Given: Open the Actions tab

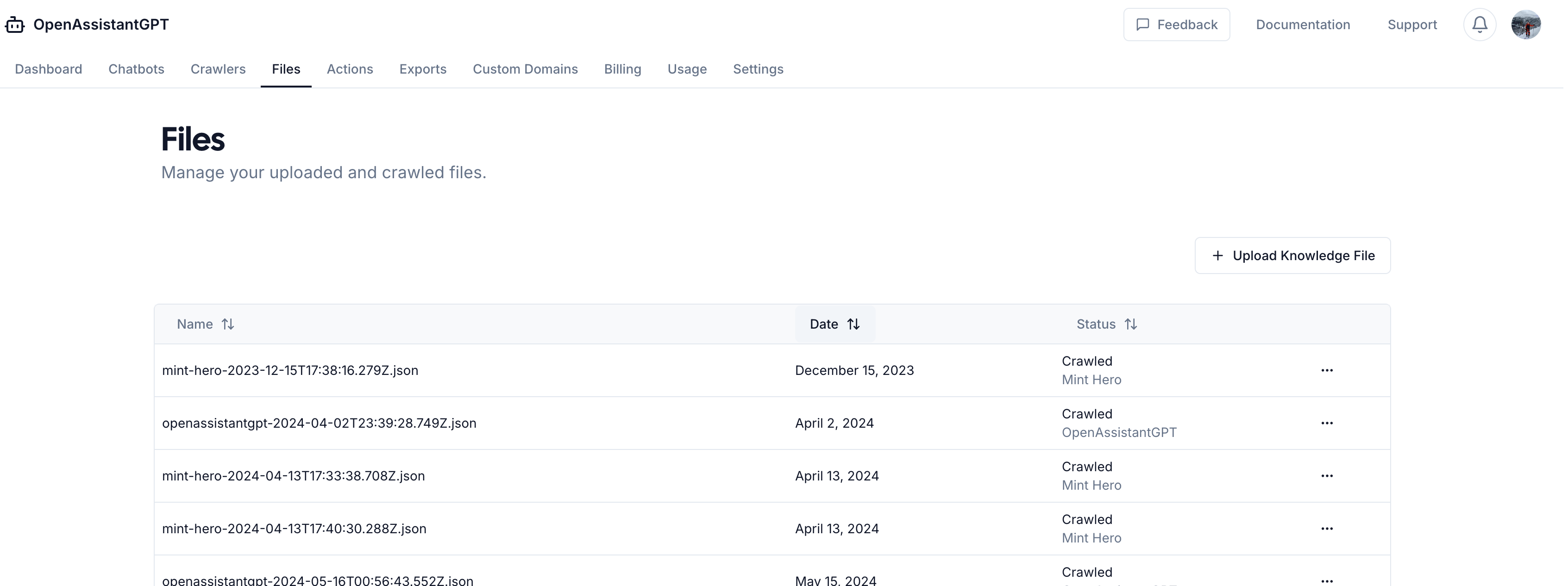Looking at the screenshot, I should click(350, 69).
